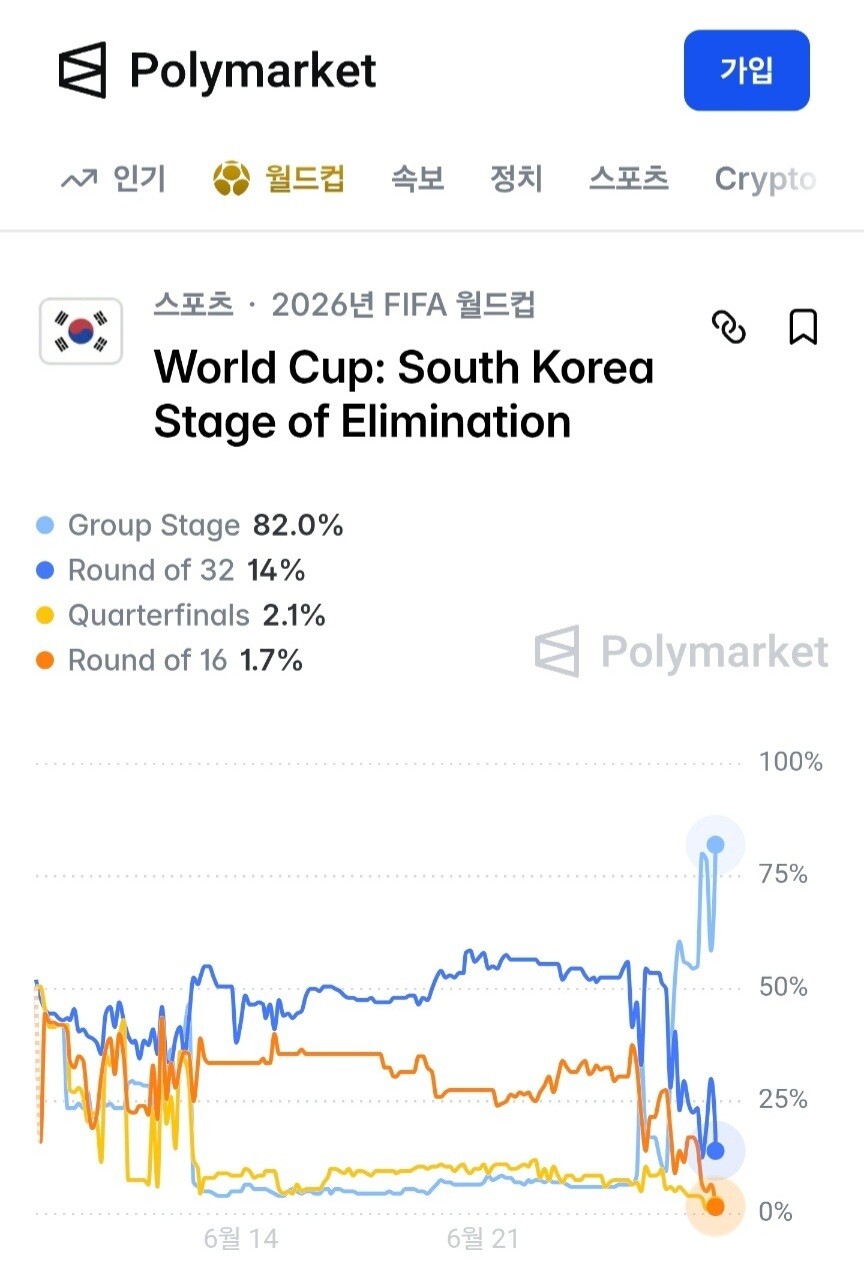Viewport: 864px width, 1280px height.
Task: Click the trending arrow icon beside 인기
Action: coord(79,179)
